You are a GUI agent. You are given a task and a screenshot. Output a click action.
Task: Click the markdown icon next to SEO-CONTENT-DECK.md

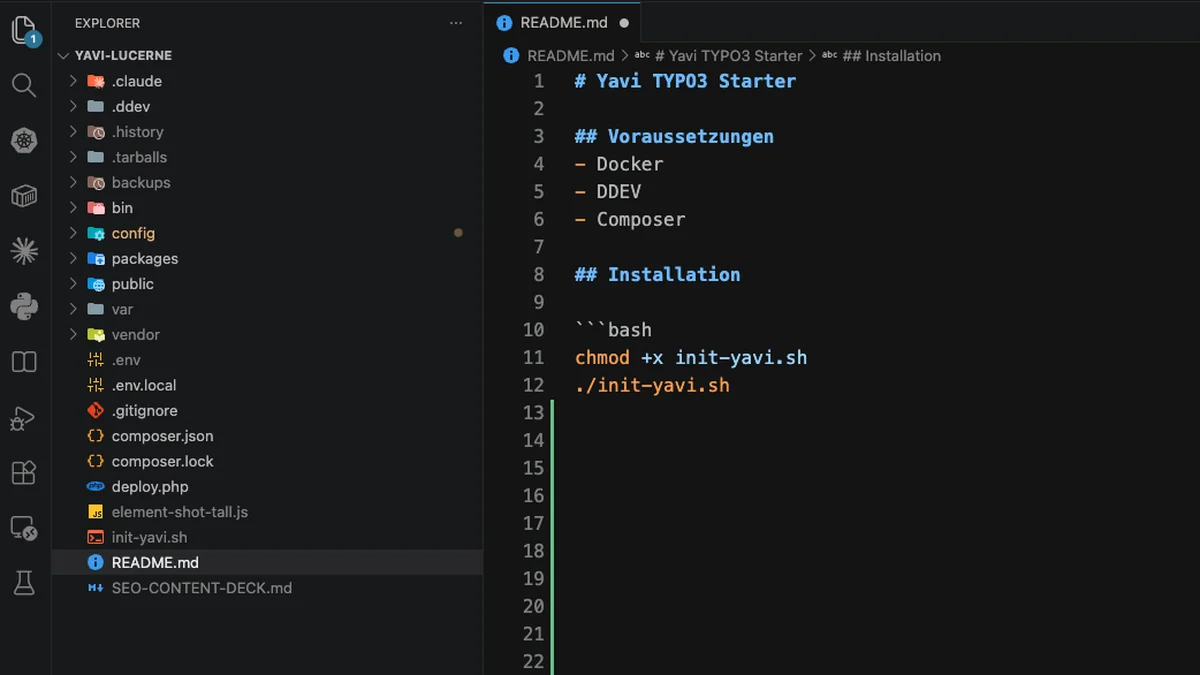click(95, 588)
